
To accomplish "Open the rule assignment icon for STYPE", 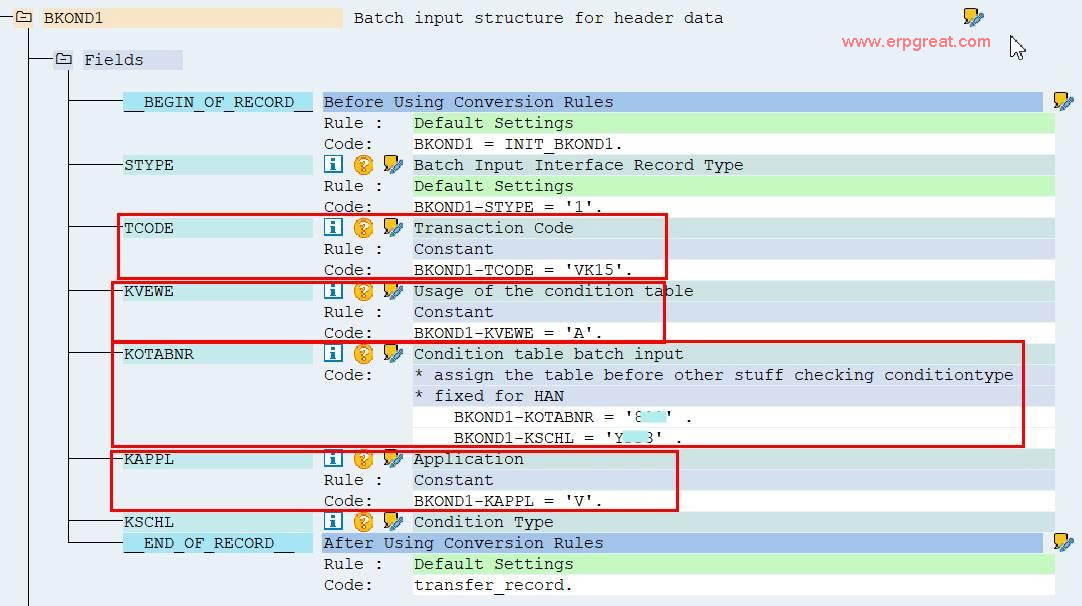I will coord(393,164).
